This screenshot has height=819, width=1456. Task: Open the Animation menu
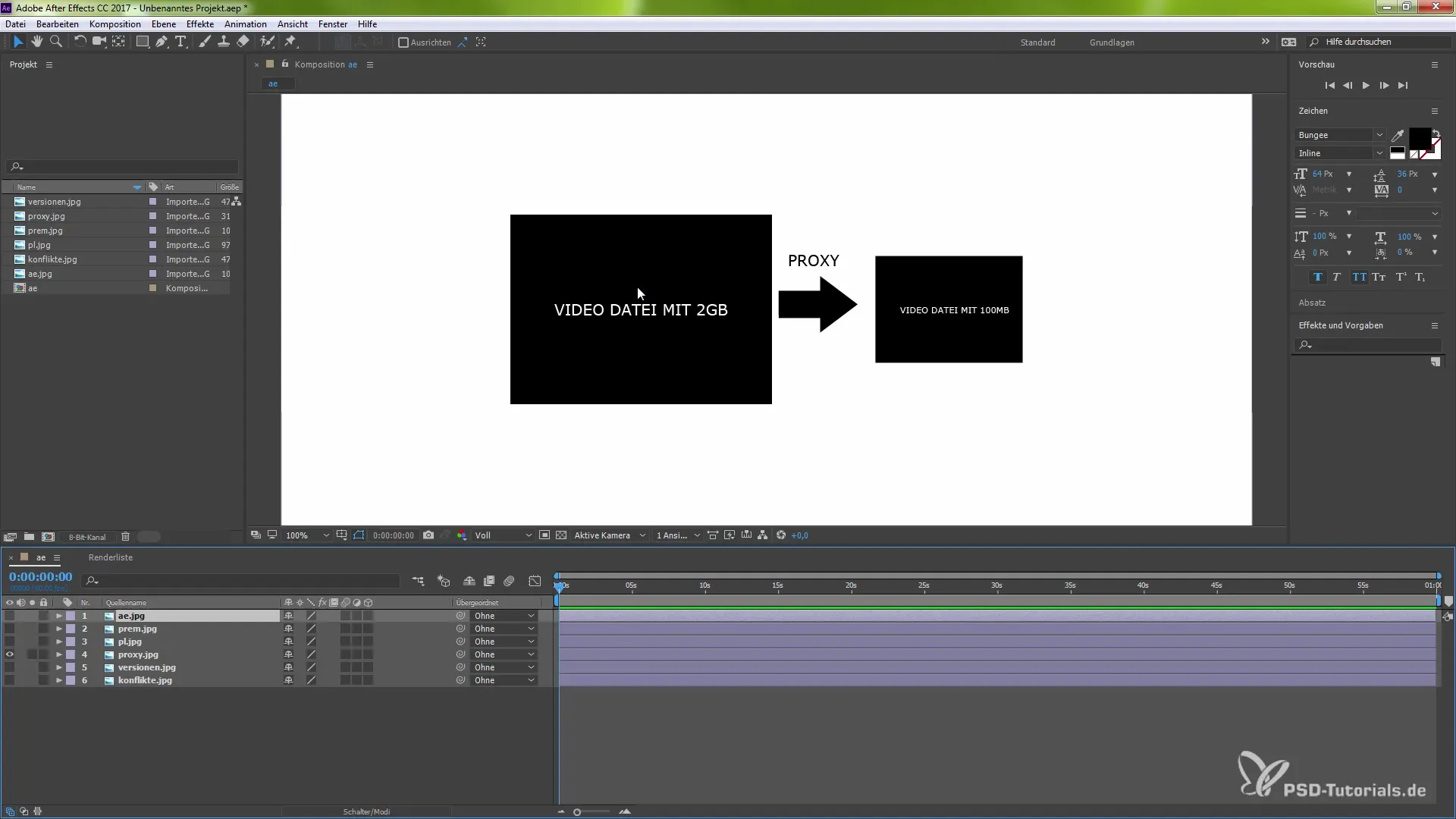point(246,24)
